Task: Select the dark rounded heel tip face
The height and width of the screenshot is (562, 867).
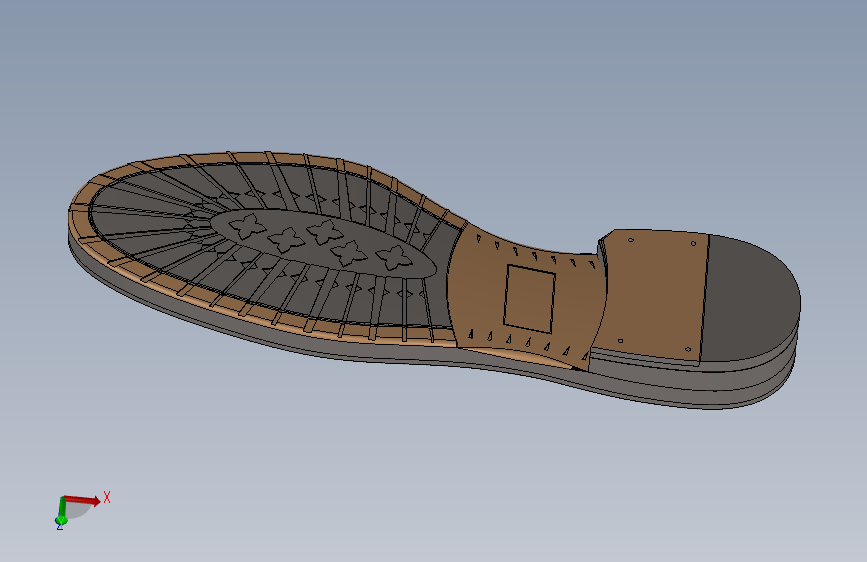Action: coord(751,299)
